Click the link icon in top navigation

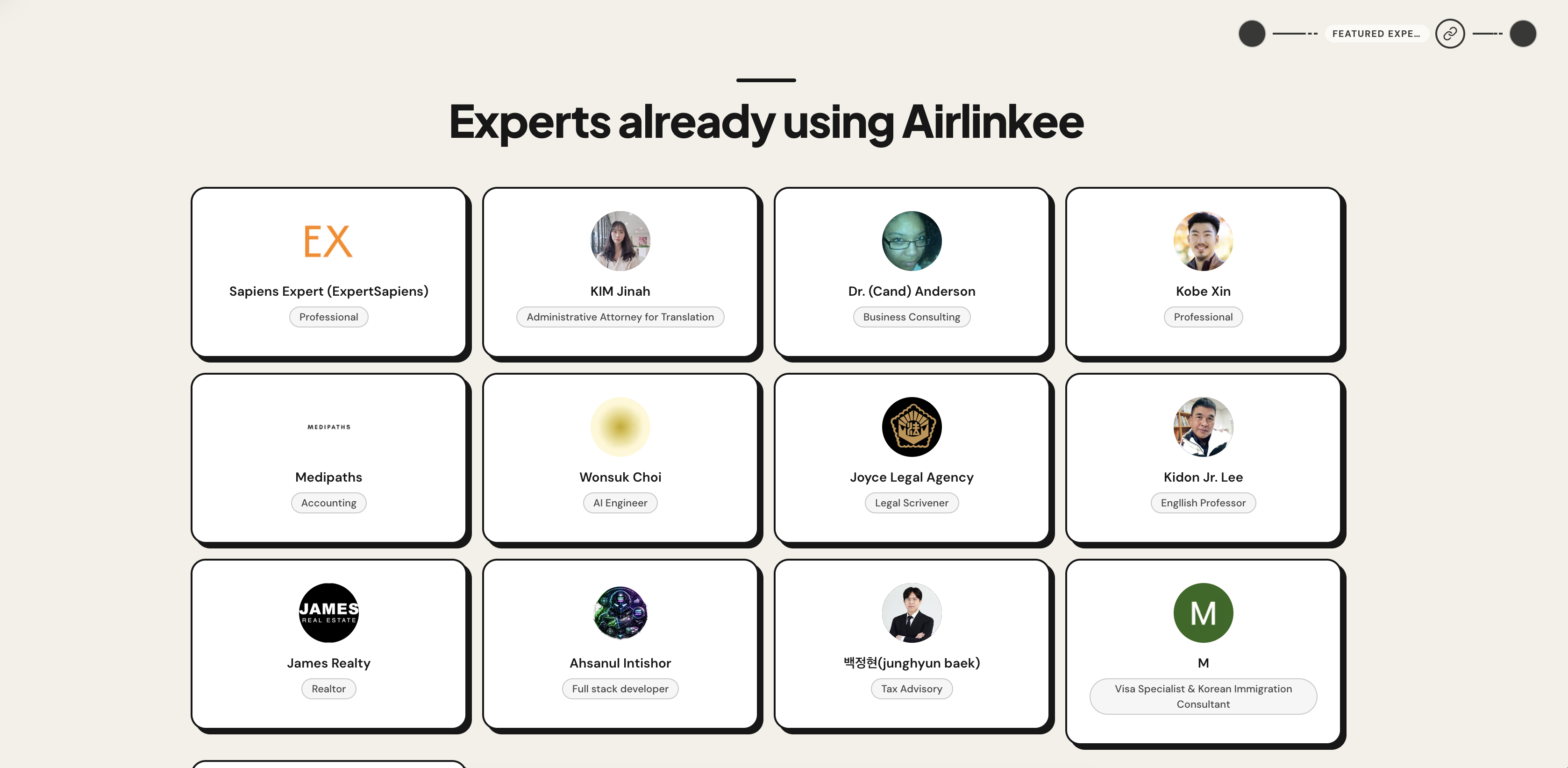1450,34
